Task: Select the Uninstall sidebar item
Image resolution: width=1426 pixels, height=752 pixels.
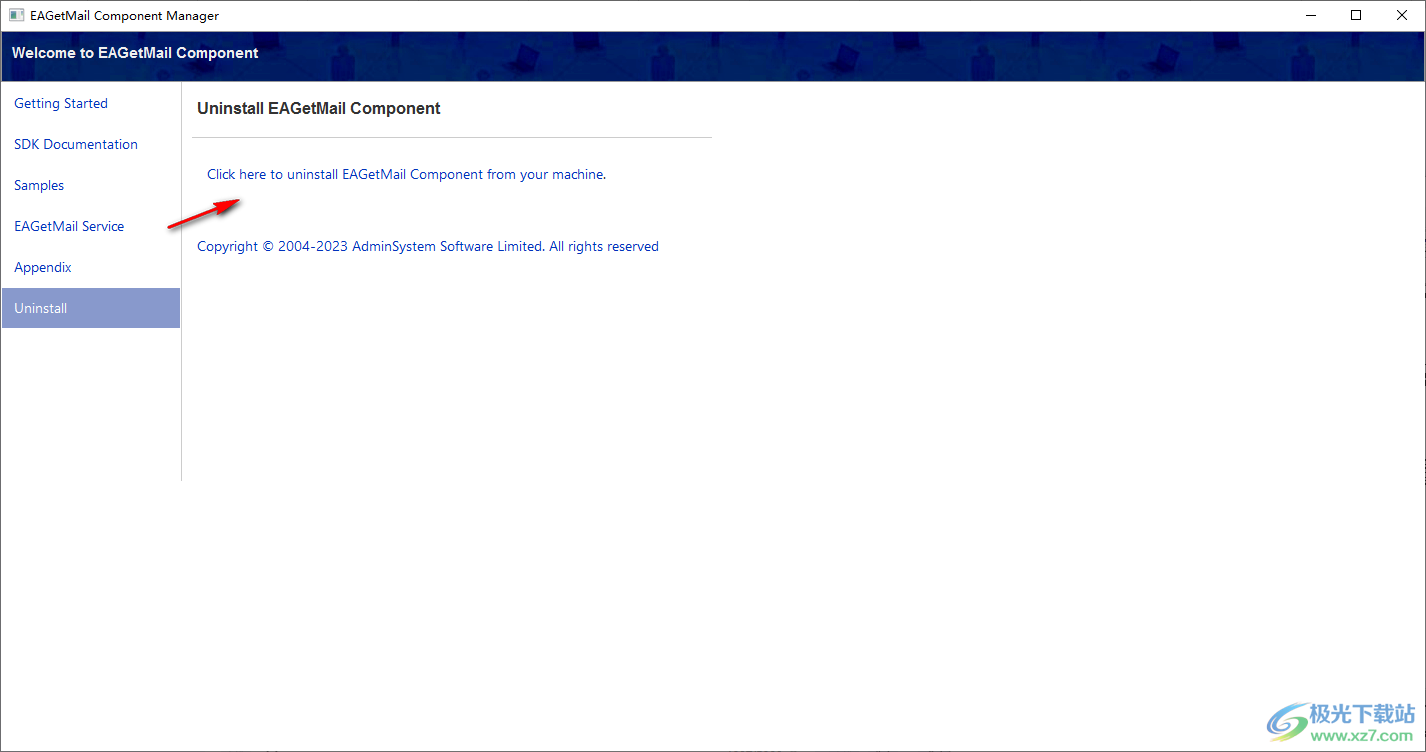Action: (x=90, y=308)
